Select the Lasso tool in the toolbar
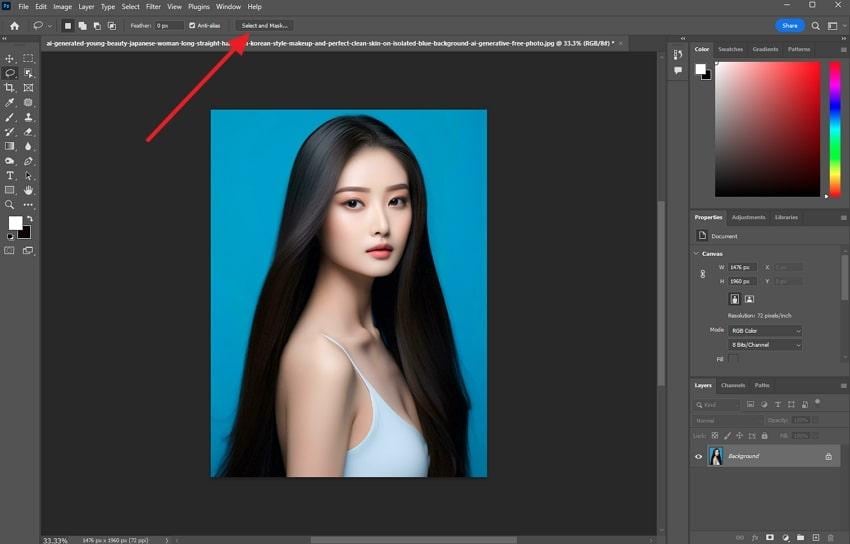The height and width of the screenshot is (544, 850). (x=10, y=73)
